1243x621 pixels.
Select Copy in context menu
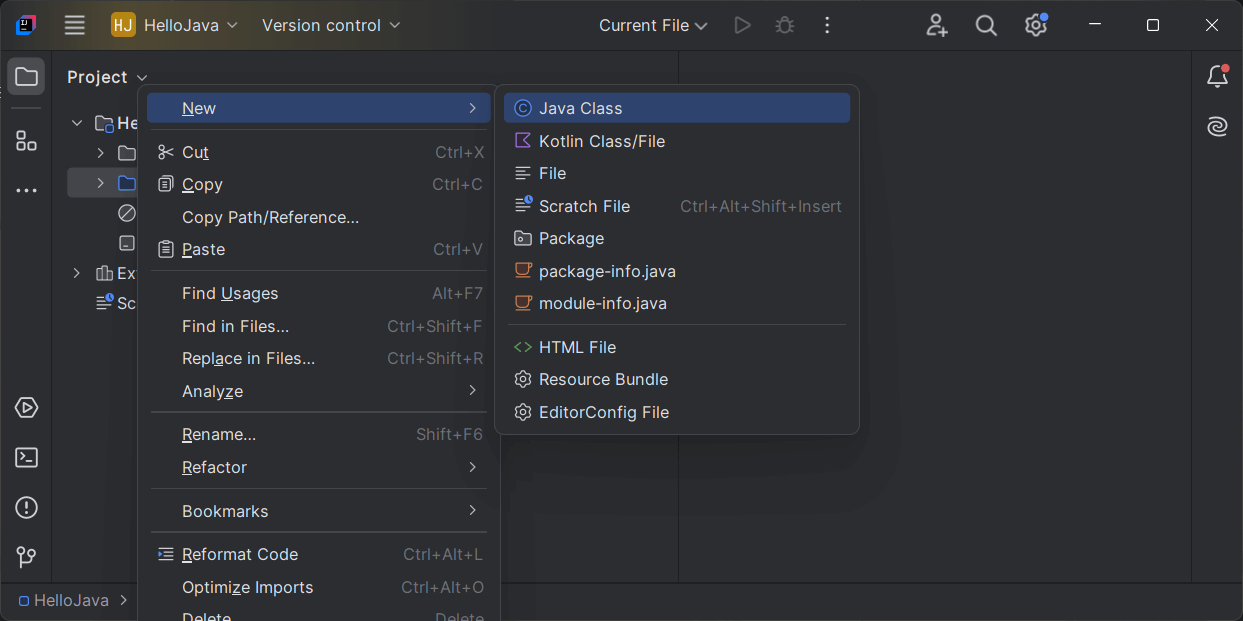point(319,184)
